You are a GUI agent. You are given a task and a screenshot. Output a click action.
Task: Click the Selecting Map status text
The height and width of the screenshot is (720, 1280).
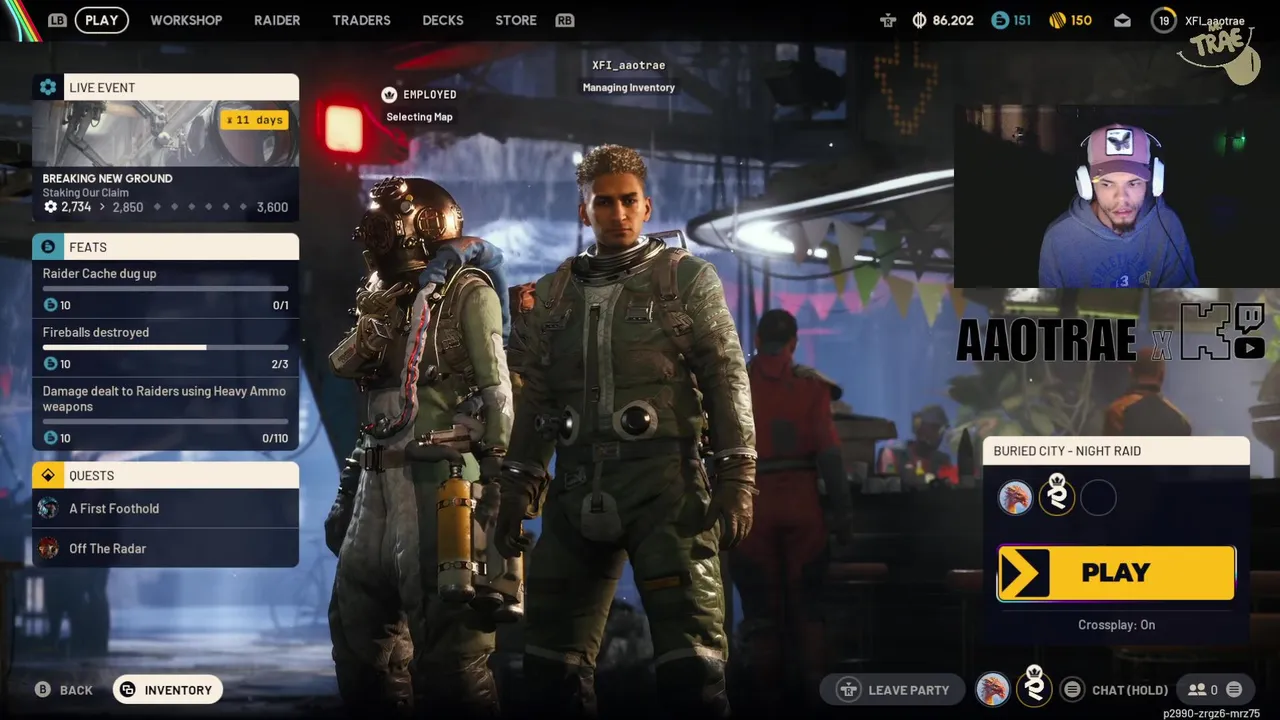pos(419,117)
